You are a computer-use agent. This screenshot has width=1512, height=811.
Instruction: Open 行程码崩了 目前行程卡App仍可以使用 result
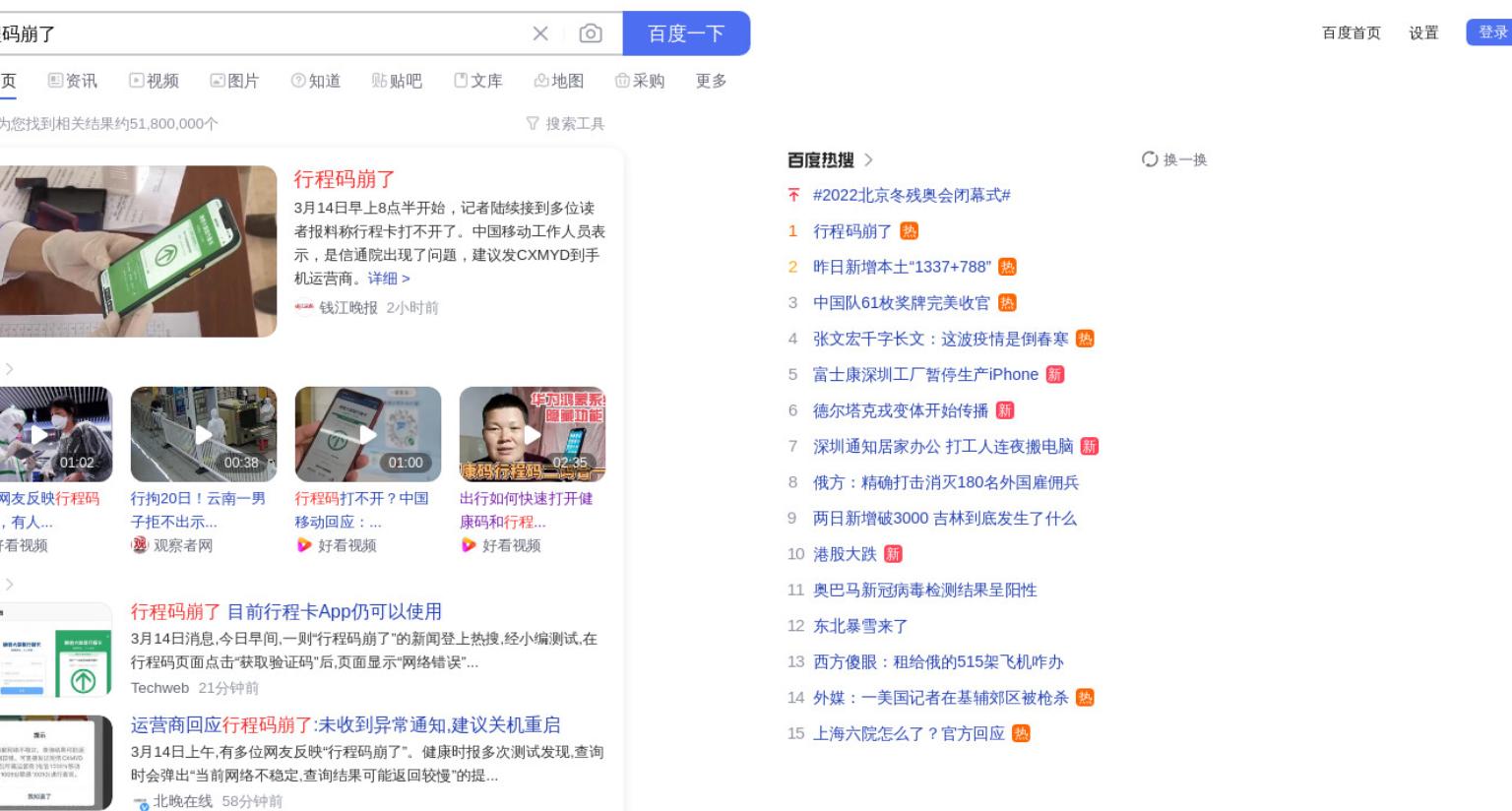click(286, 611)
